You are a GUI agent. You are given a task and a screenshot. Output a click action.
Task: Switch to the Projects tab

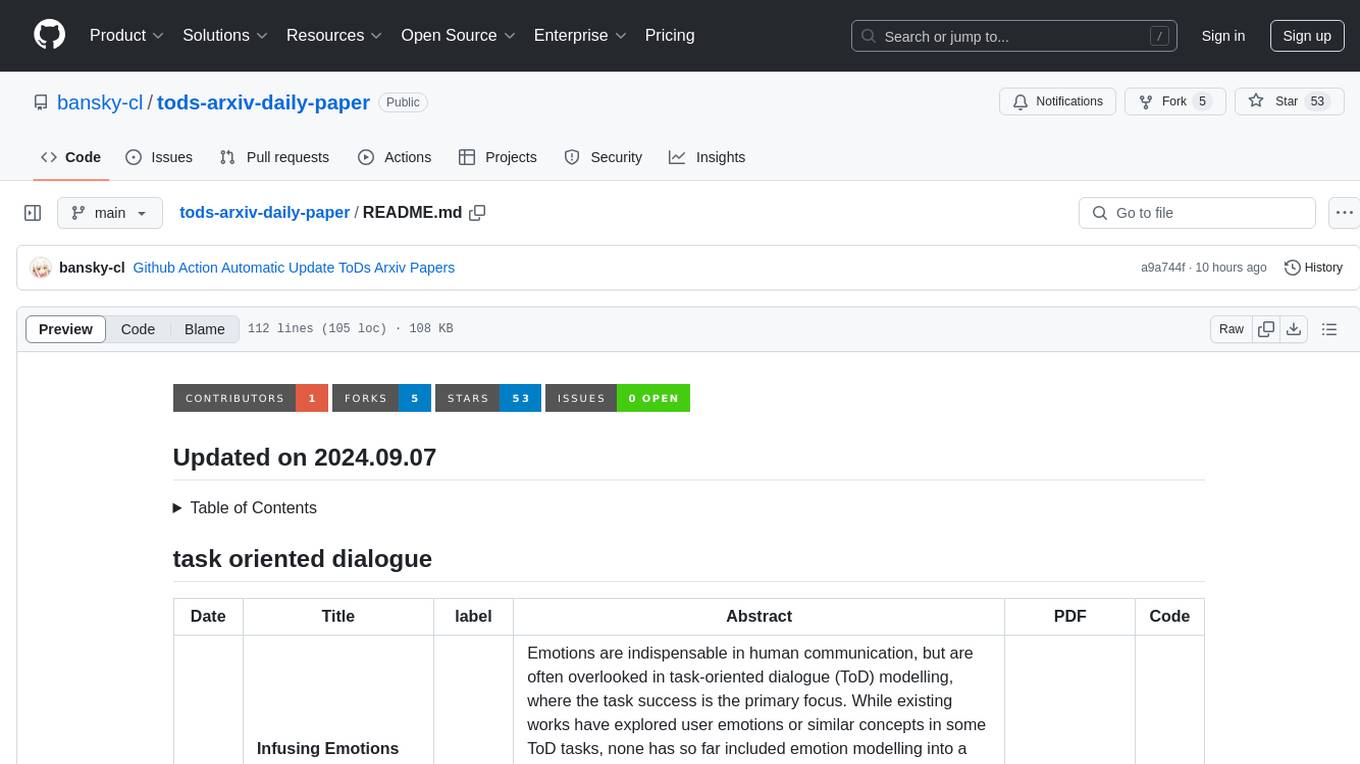[x=498, y=157]
